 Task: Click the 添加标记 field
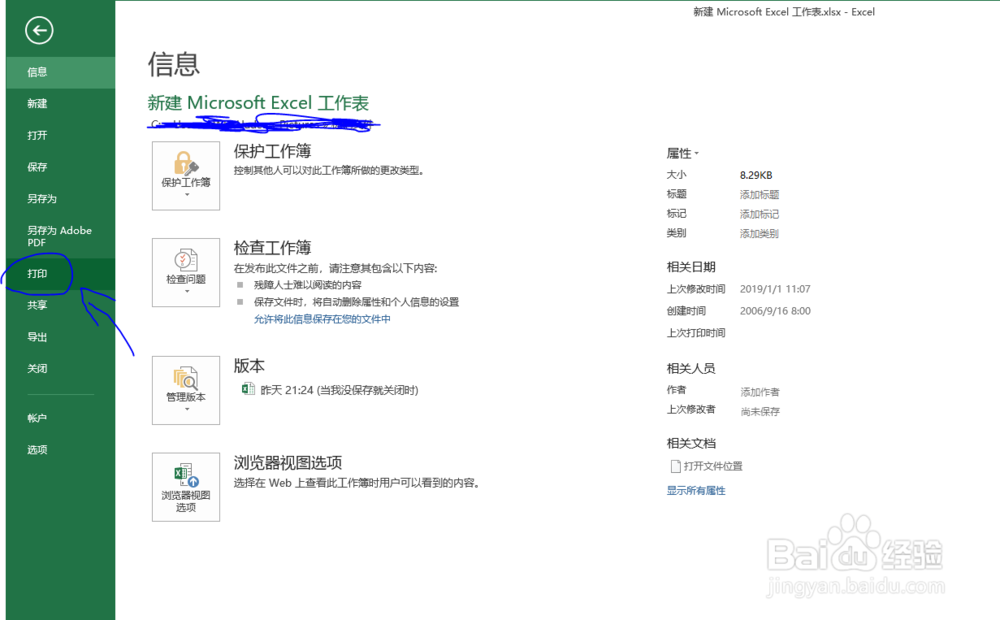759,214
